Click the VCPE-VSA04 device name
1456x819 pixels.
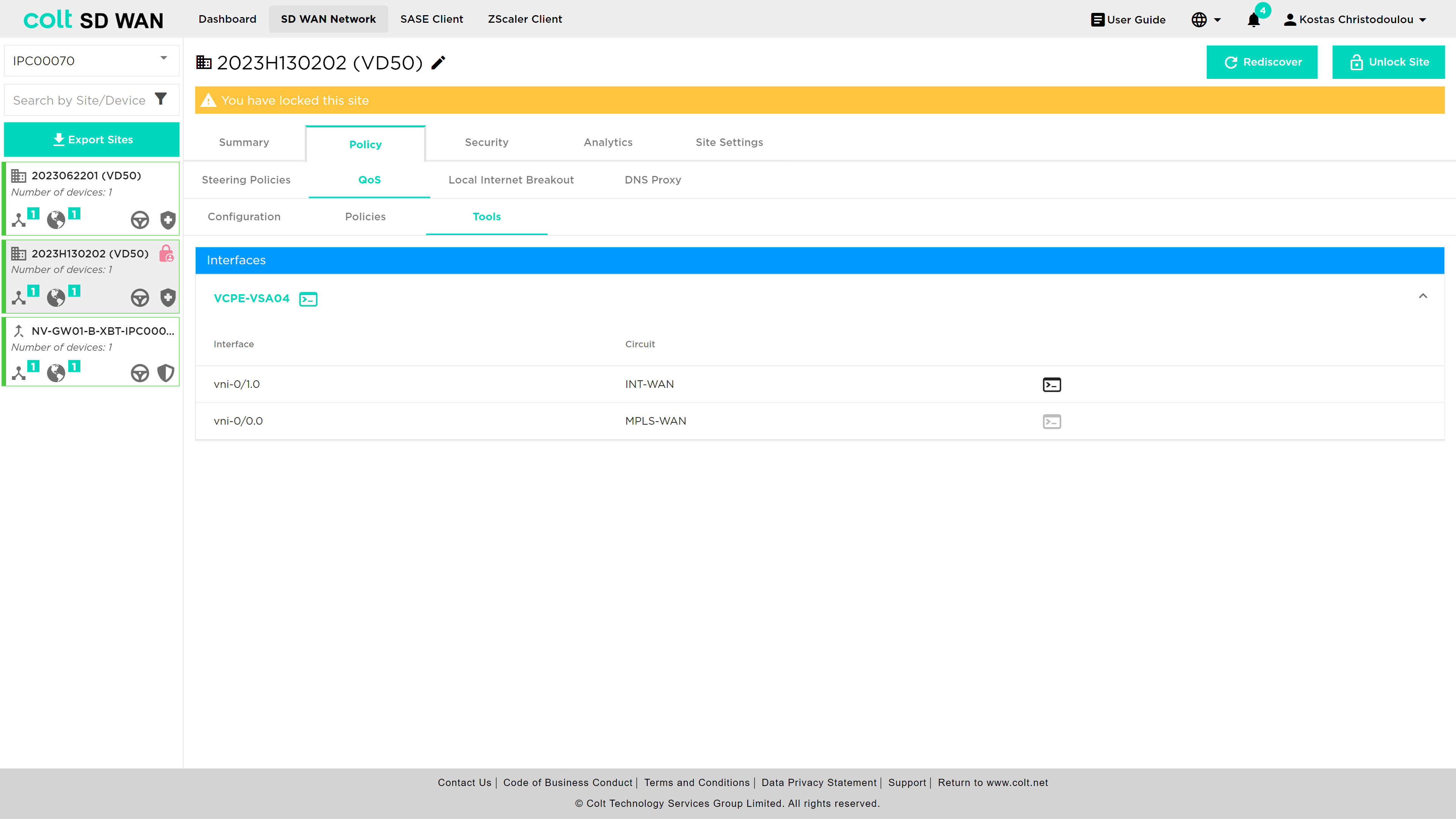tap(251, 298)
